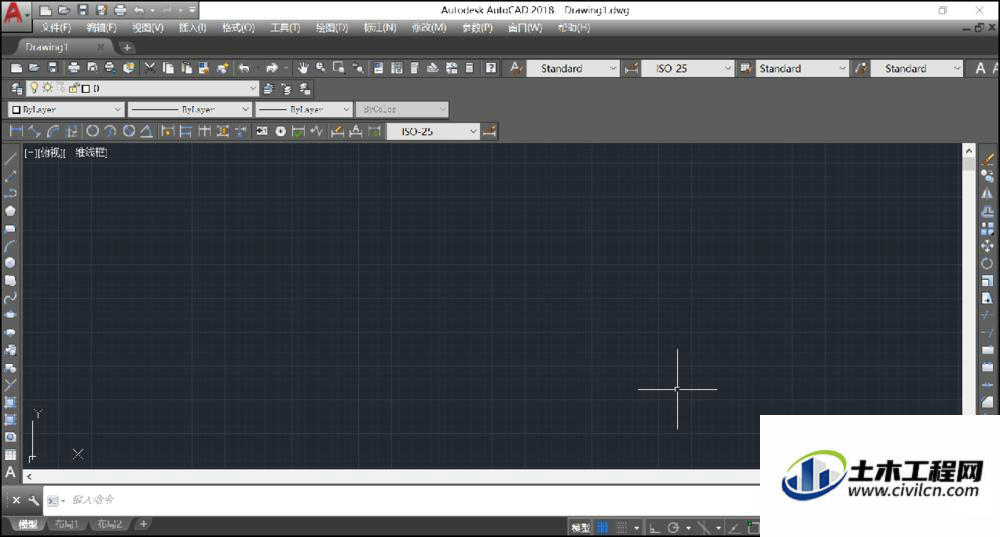Click the Angular dimension tool

146,131
